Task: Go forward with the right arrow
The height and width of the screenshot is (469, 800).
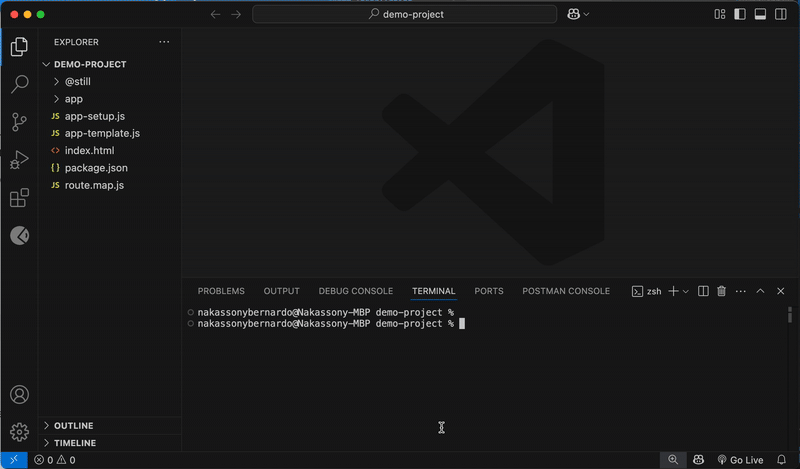Action: pos(236,14)
